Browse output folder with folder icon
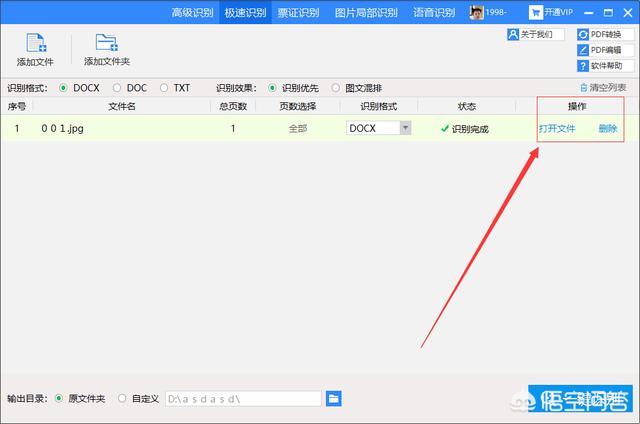640x424 pixels. pos(334,398)
